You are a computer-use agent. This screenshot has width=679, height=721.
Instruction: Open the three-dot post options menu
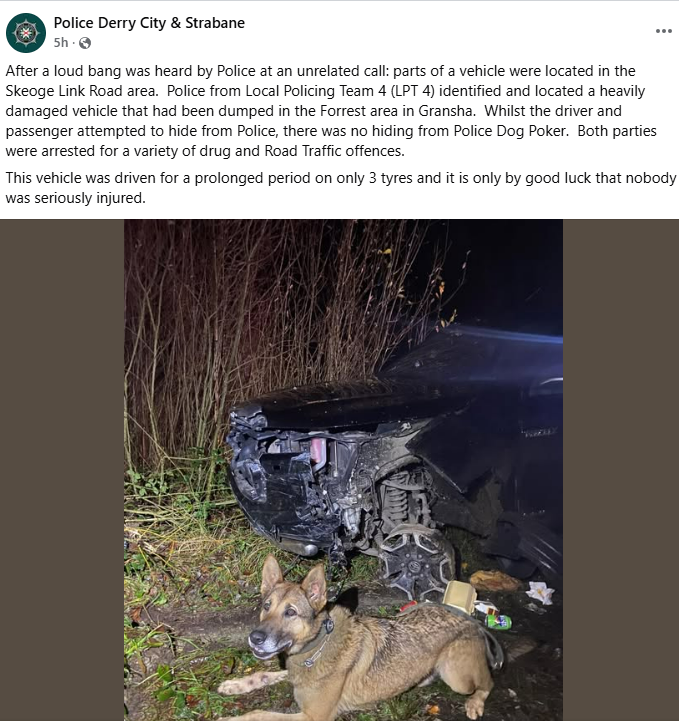(663, 31)
